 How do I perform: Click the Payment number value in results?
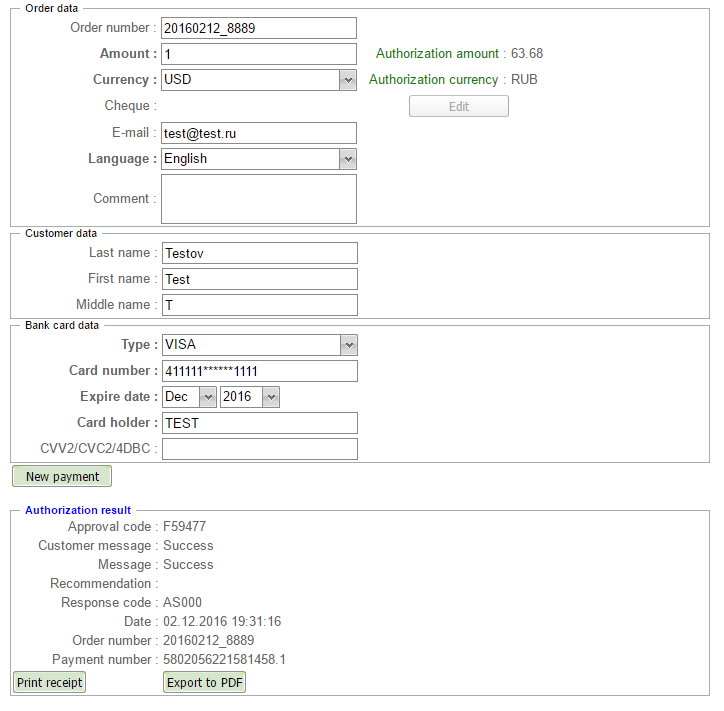(x=224, y=660)
